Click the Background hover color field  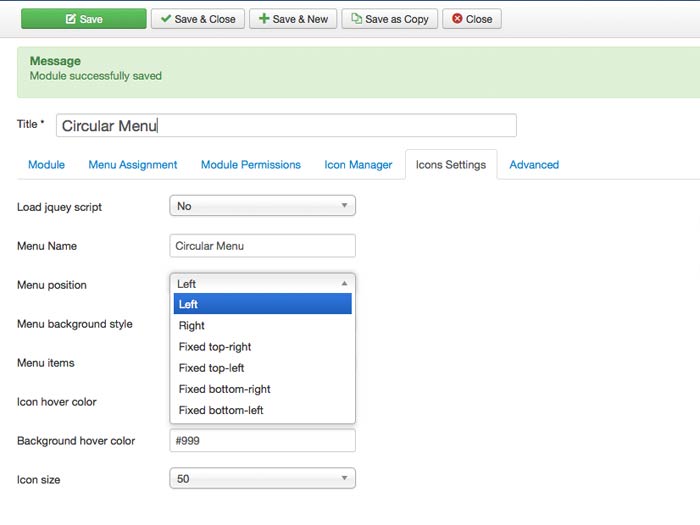[262, 441]
